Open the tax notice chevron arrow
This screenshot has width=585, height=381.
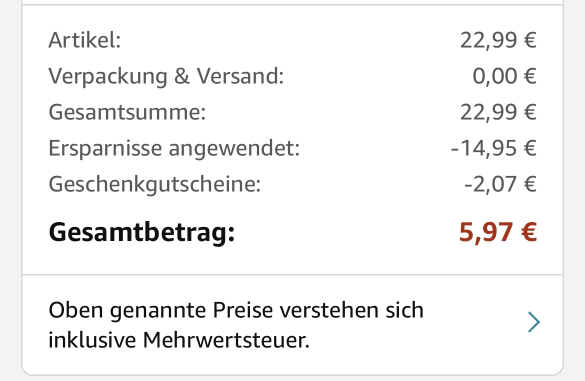pyautogui.click(x=534, y=323)
